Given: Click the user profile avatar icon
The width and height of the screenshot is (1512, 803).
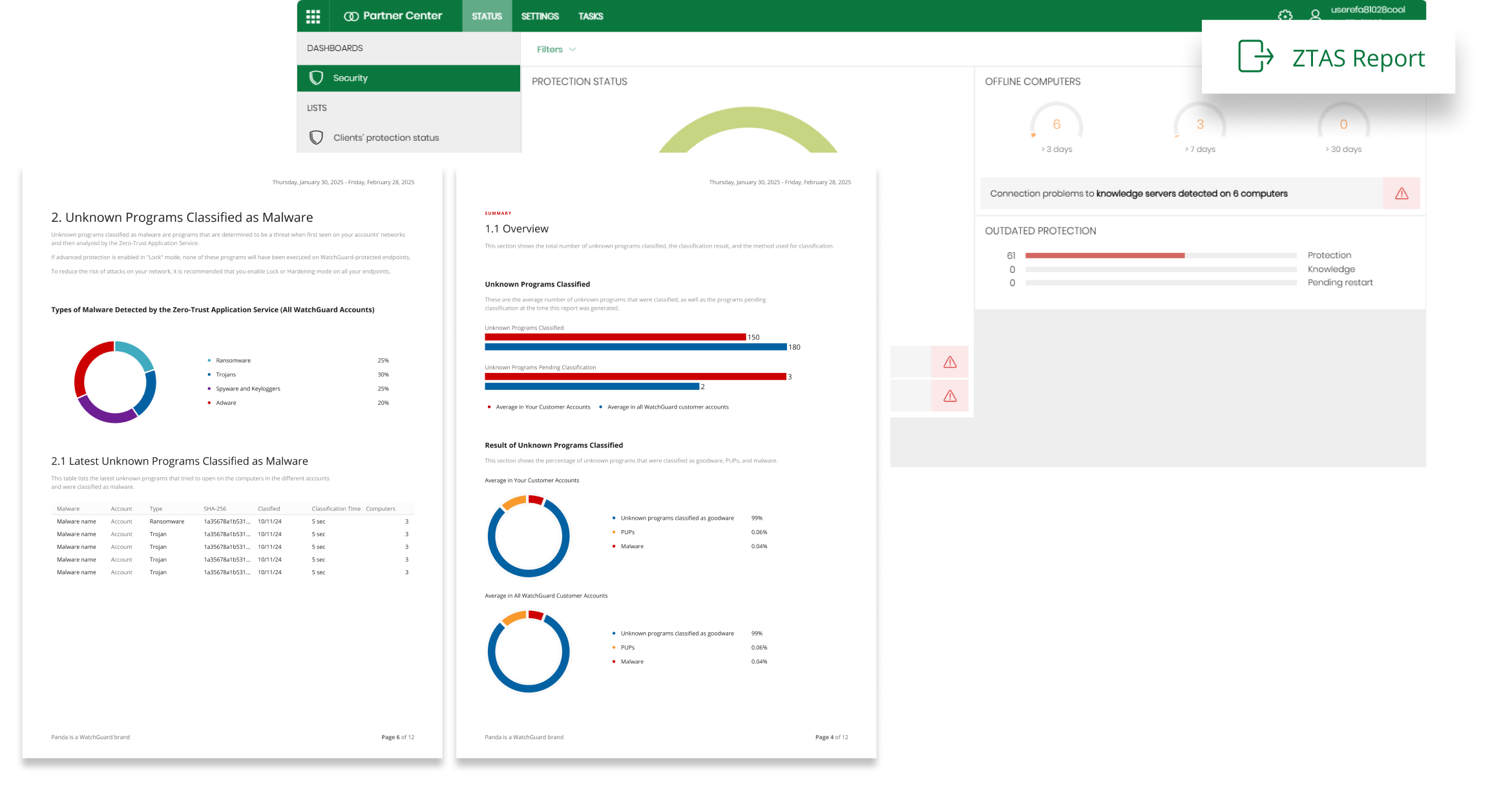Looking at the screenshot, I should (1315, 14).
